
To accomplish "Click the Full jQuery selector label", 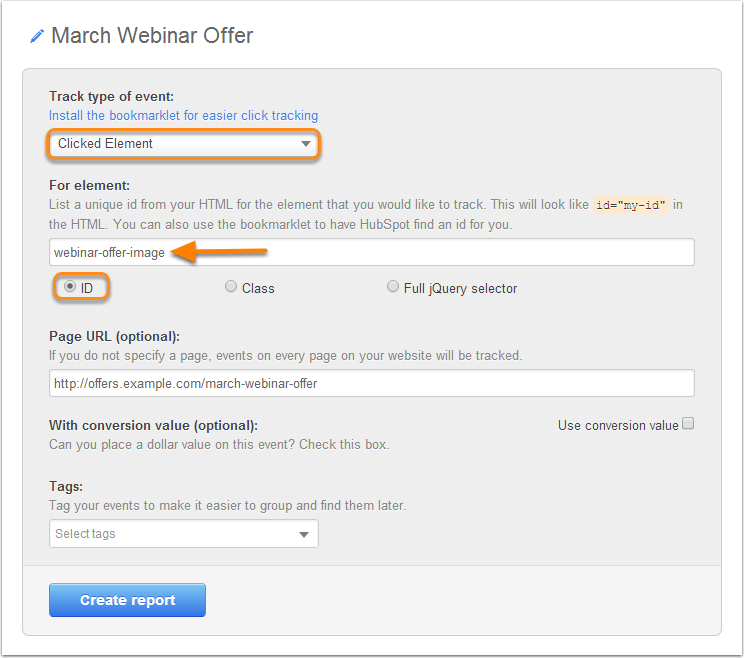I will 460,288.
